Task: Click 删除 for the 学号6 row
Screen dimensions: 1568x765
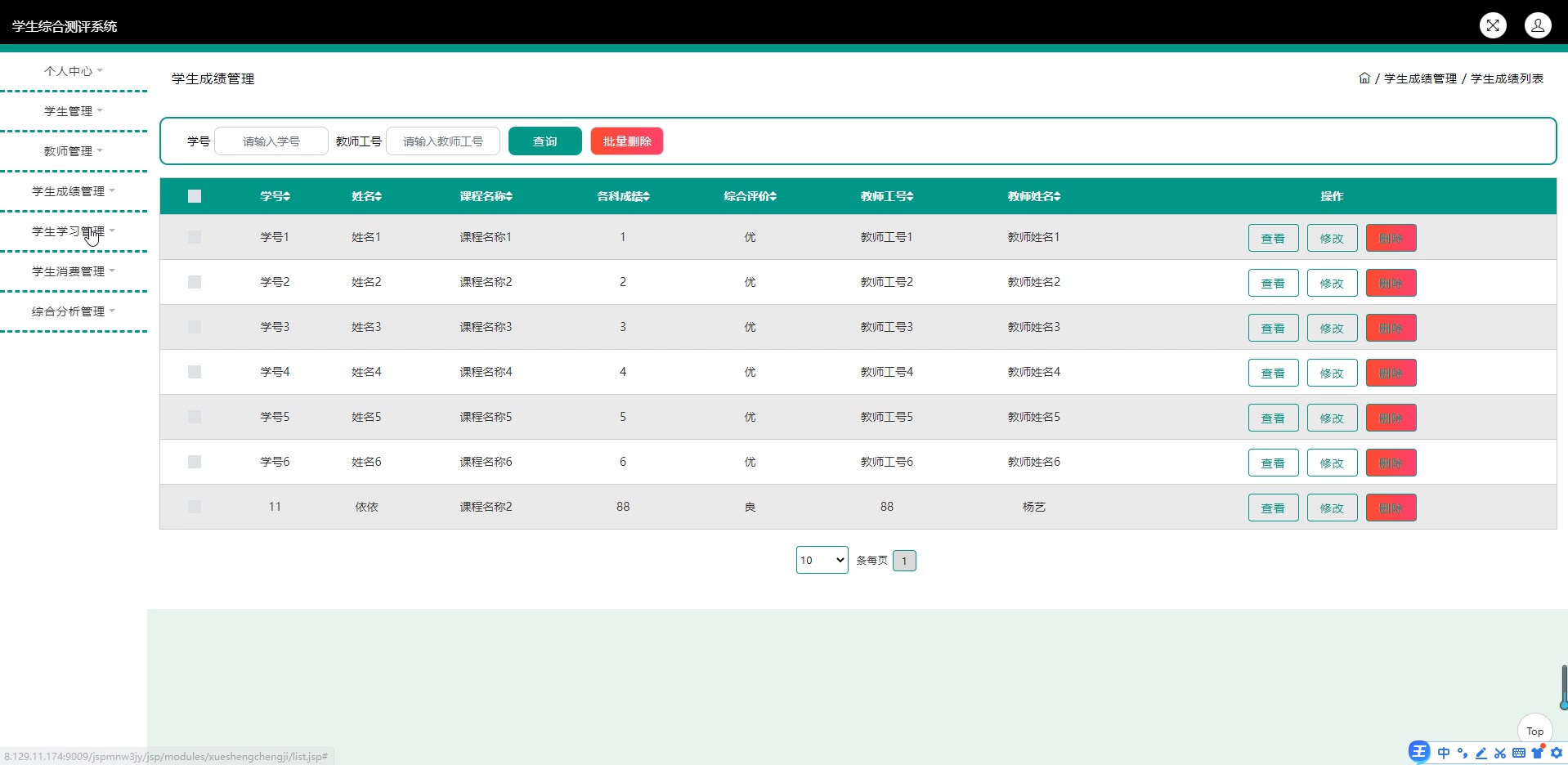Action: (x=1391, y=463)
